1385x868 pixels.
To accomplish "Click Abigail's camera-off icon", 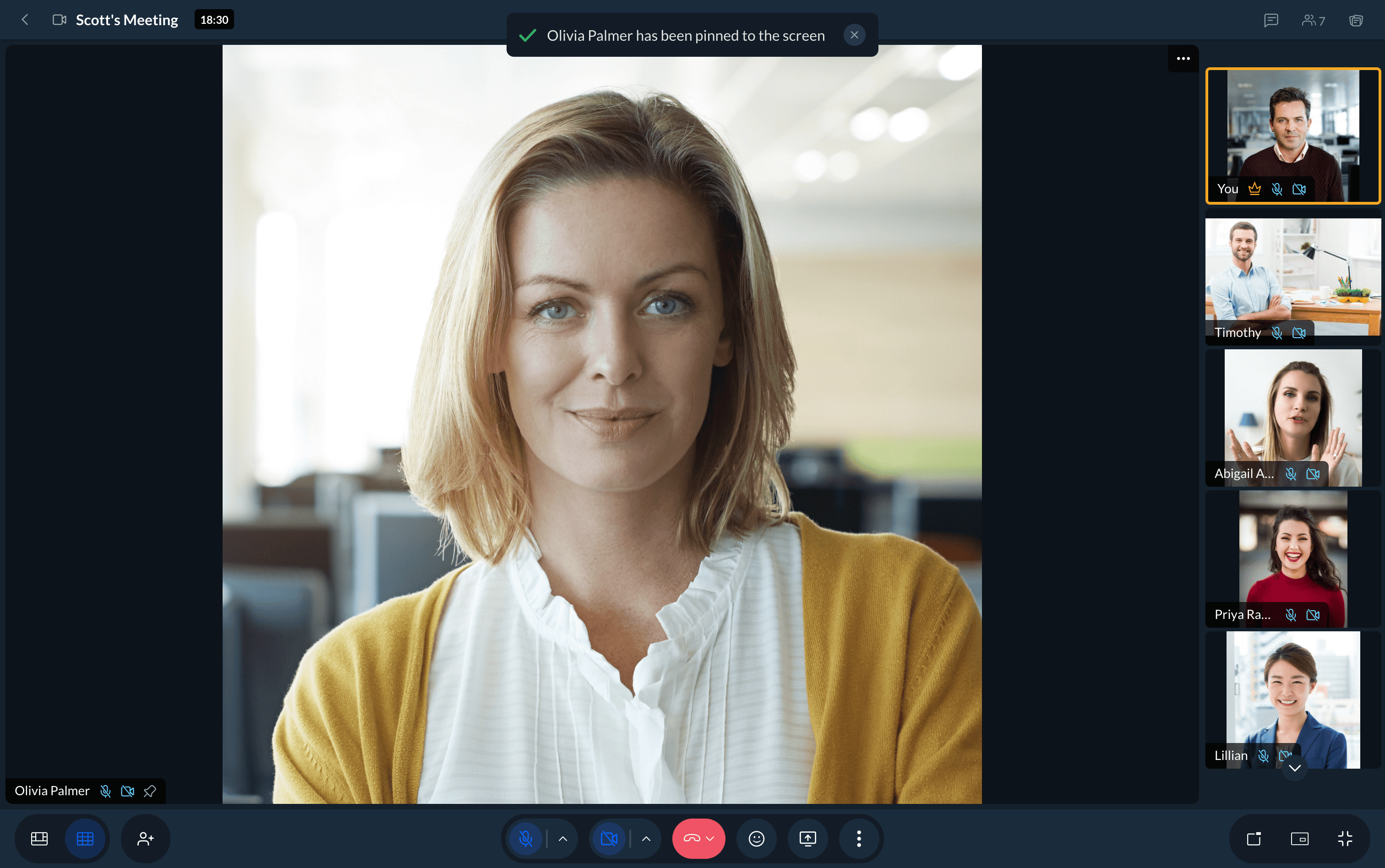I will tap(1313, 474).
